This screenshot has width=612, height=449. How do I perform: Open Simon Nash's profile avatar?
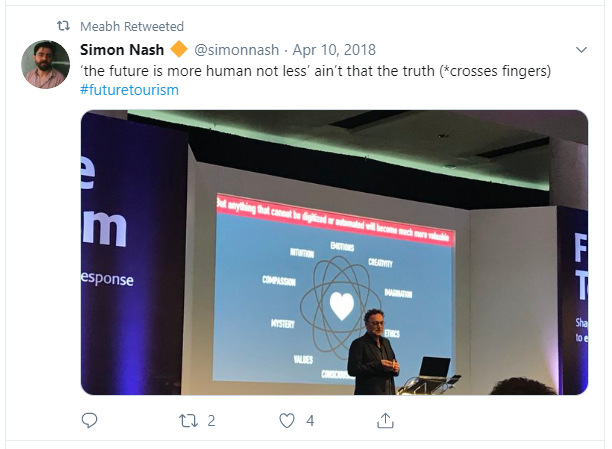click(45, 64)
